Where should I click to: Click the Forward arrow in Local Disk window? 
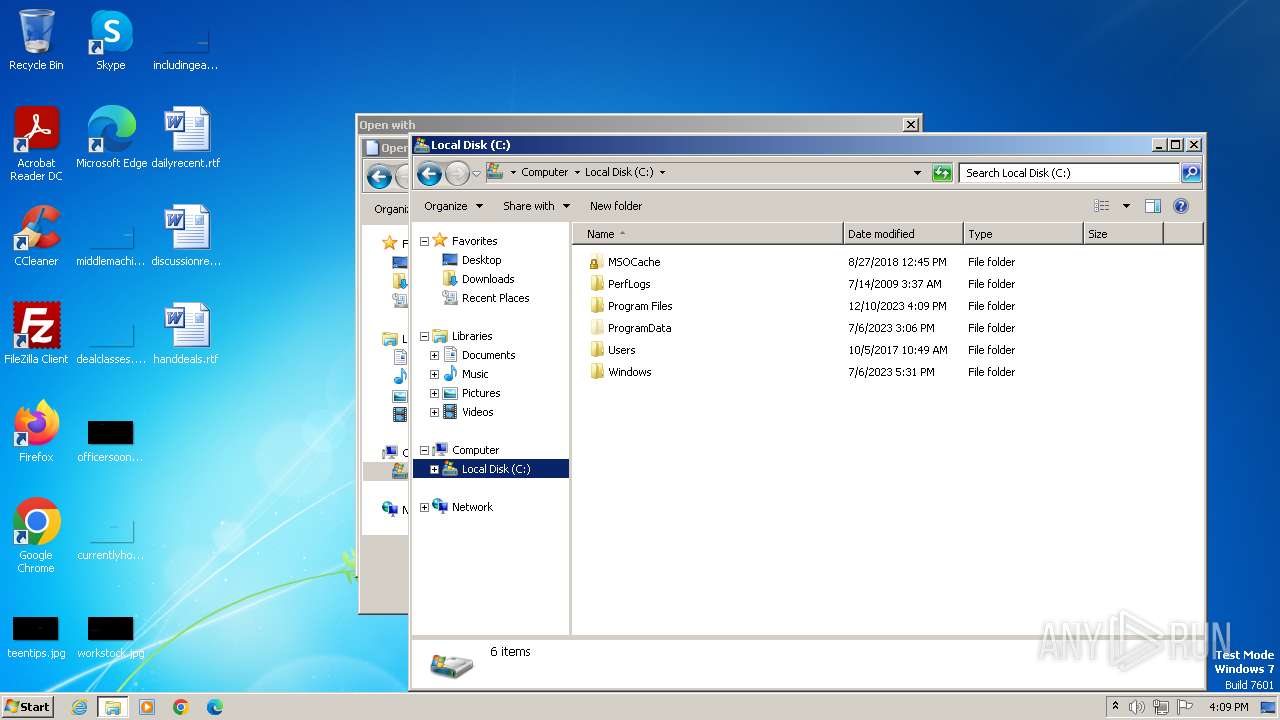[x=457, y=173]
